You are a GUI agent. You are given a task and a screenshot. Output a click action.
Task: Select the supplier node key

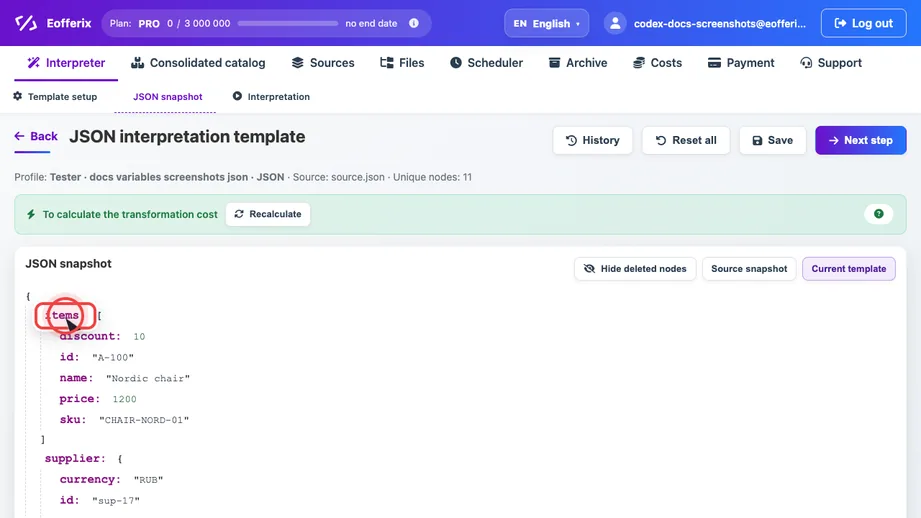(75, 458)
